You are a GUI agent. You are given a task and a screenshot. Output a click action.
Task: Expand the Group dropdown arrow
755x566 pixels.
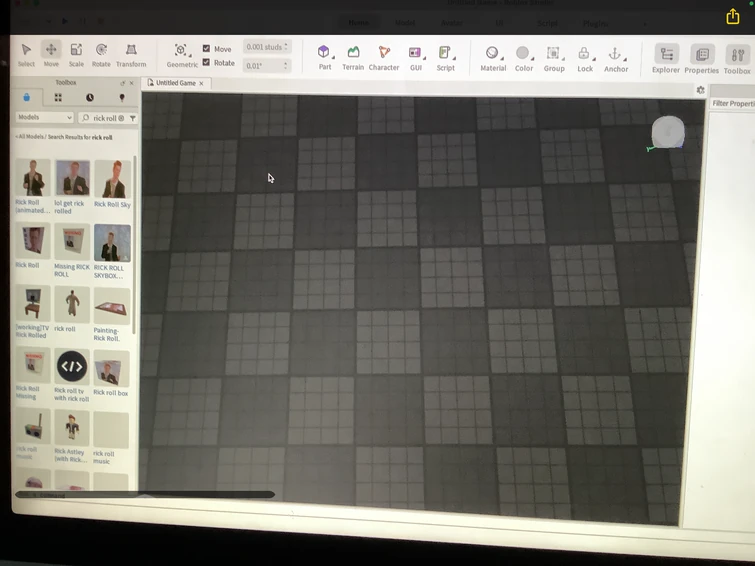click(563, 59)
